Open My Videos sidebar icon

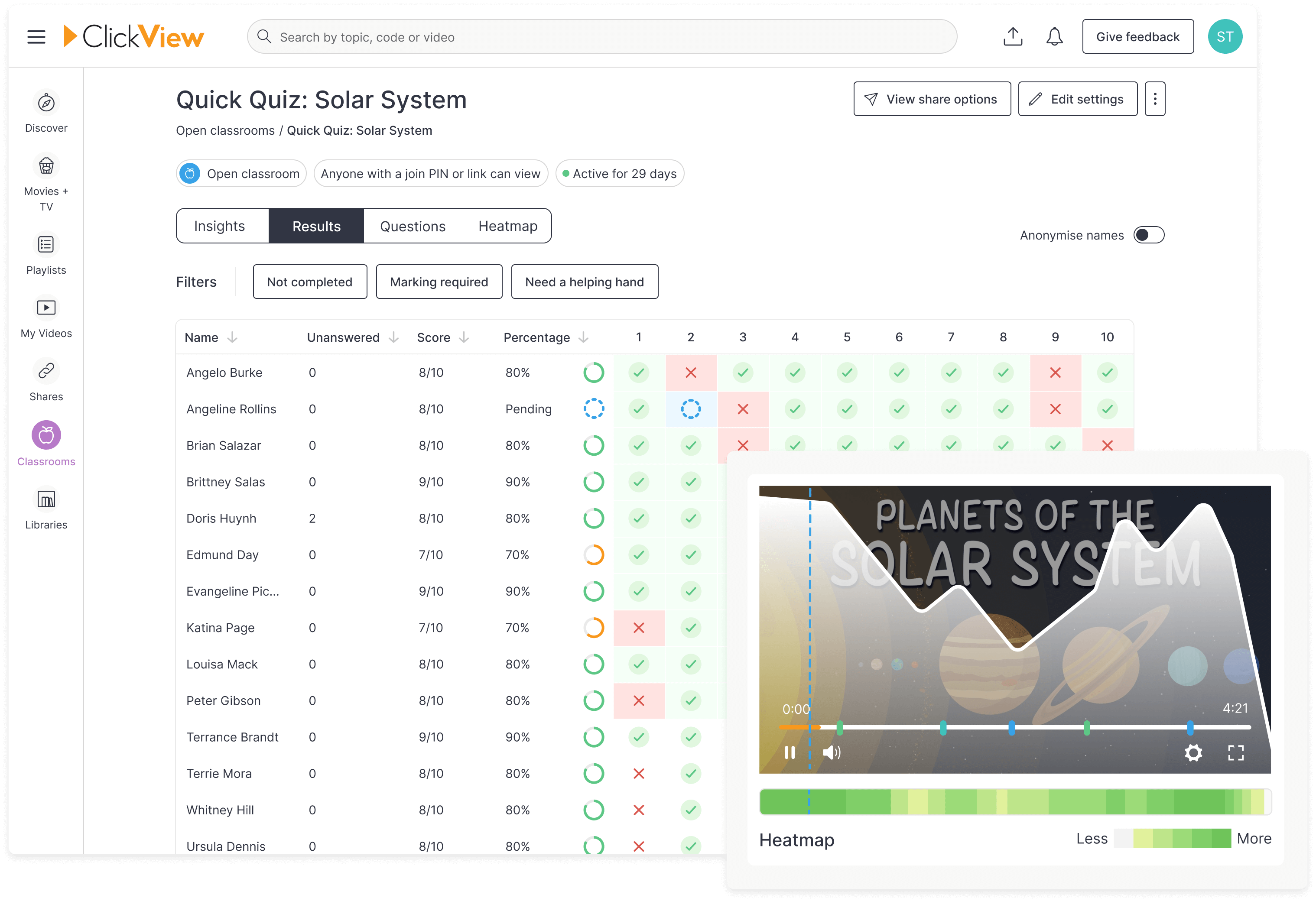click(x=46, y=308)
